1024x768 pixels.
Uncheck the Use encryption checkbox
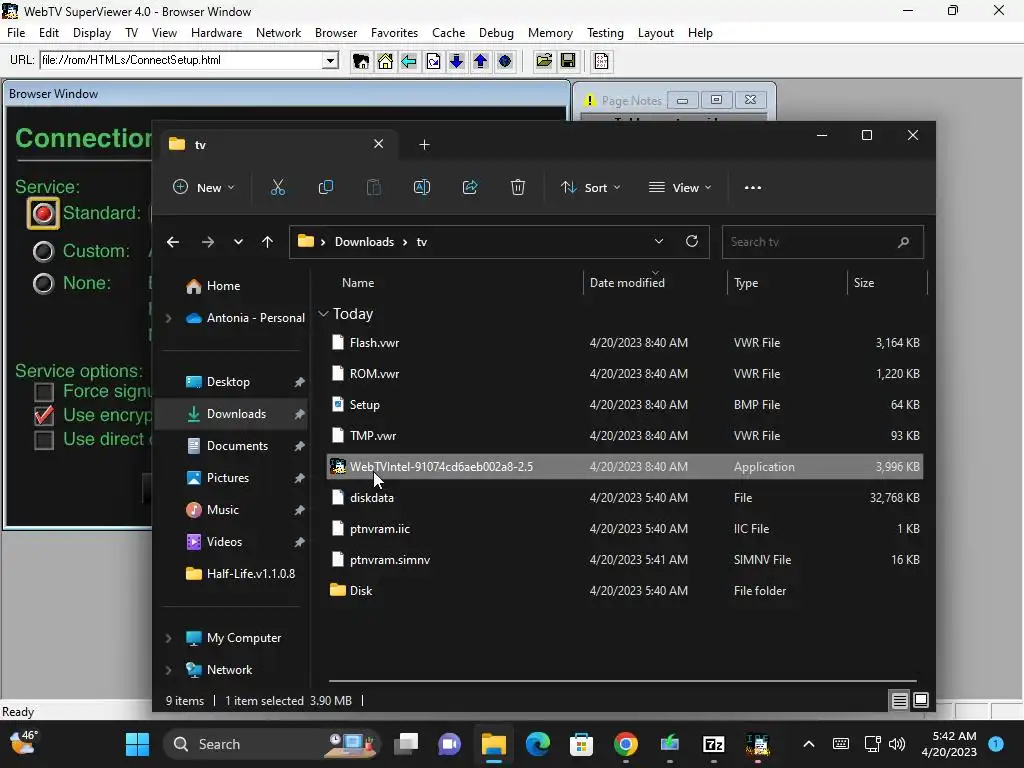tap(44, 415)
